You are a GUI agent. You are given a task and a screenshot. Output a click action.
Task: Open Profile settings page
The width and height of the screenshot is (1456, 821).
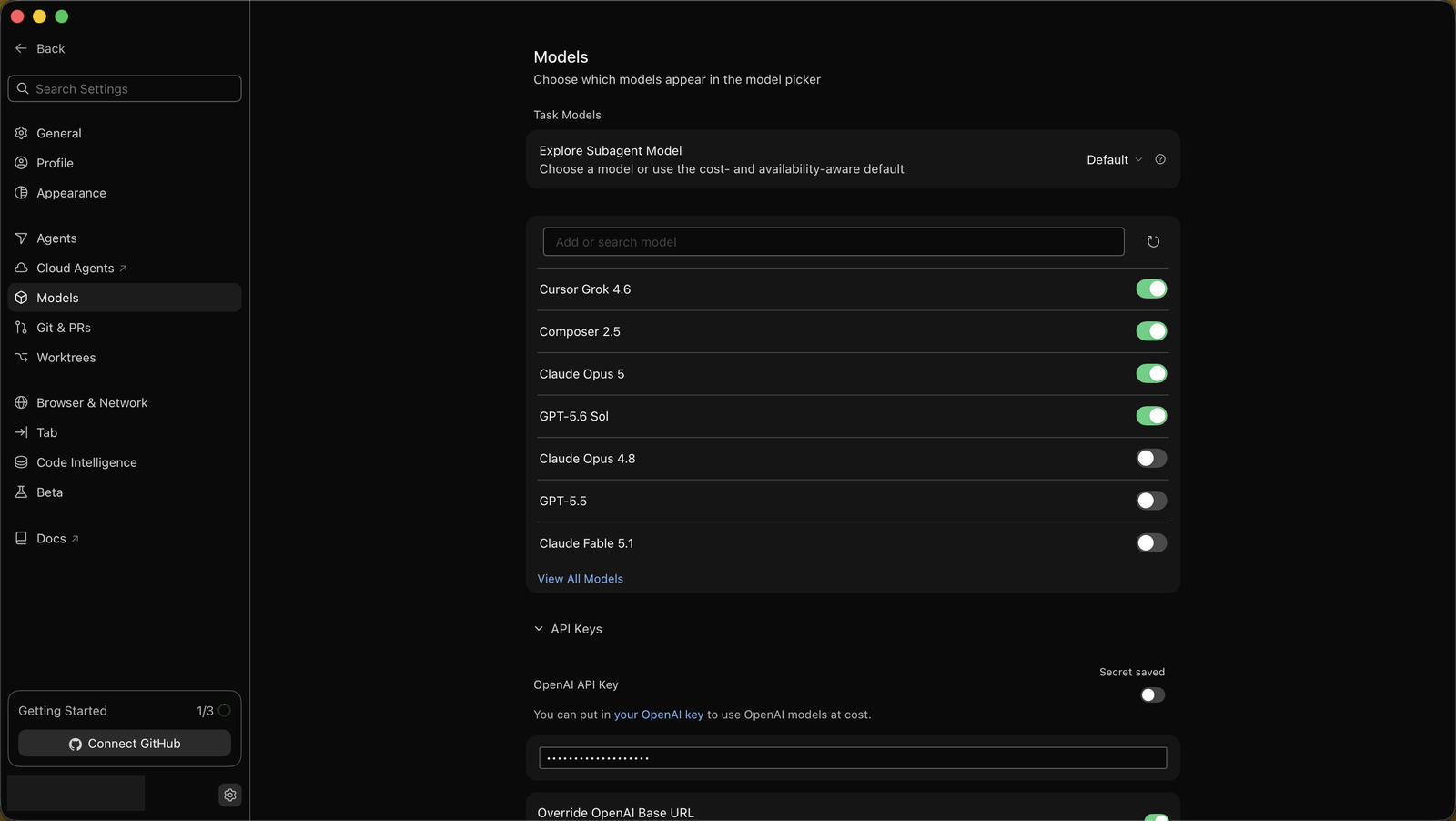pos(125,163)
